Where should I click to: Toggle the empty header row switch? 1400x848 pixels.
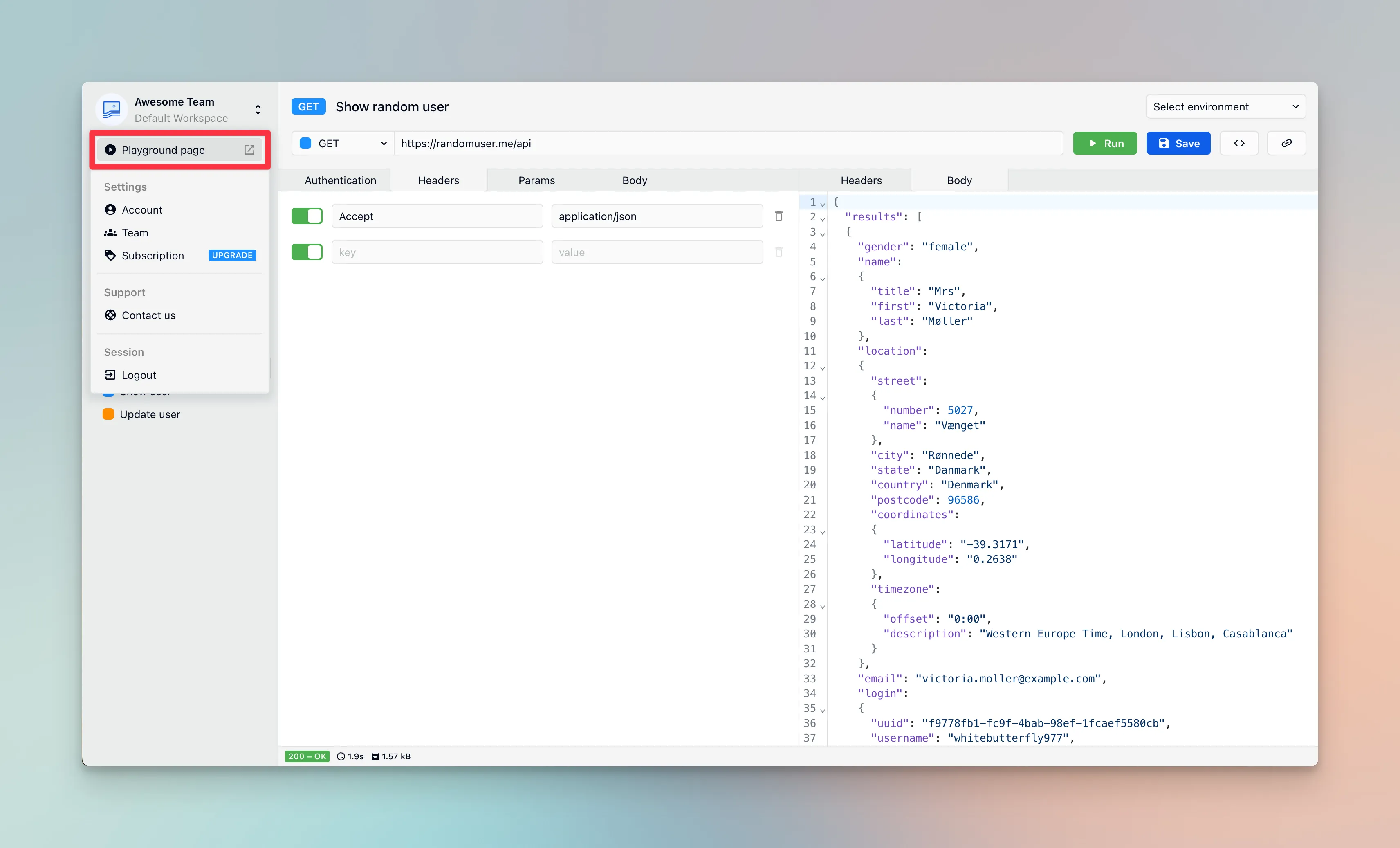coord(307,252)
